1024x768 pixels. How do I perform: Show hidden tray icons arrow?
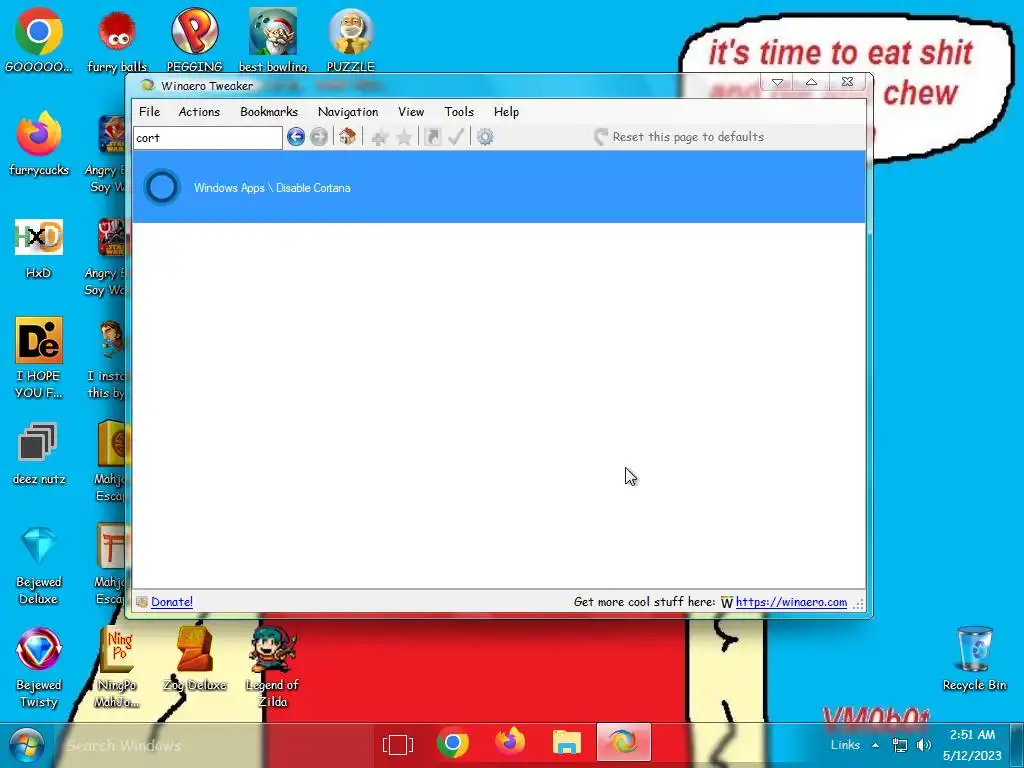click(x=875, y=744)
